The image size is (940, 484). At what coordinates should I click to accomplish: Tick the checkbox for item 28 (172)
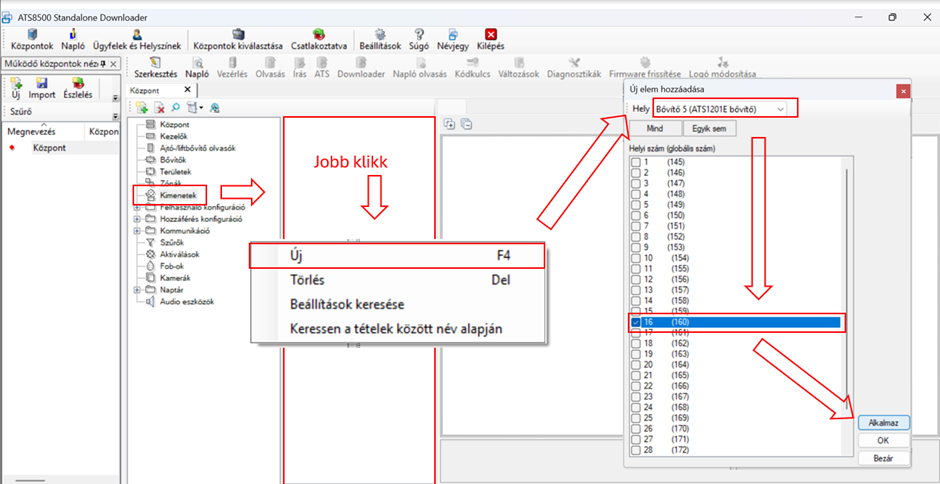click(x=636, y=452)
